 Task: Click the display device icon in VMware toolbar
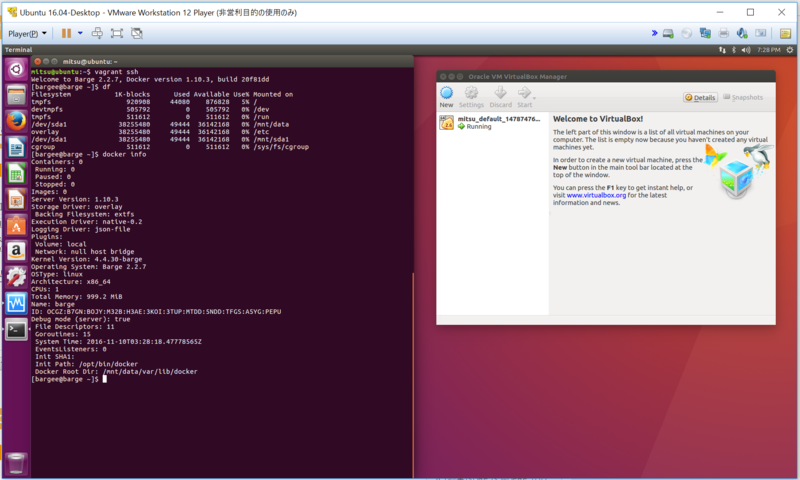[760, 34]
